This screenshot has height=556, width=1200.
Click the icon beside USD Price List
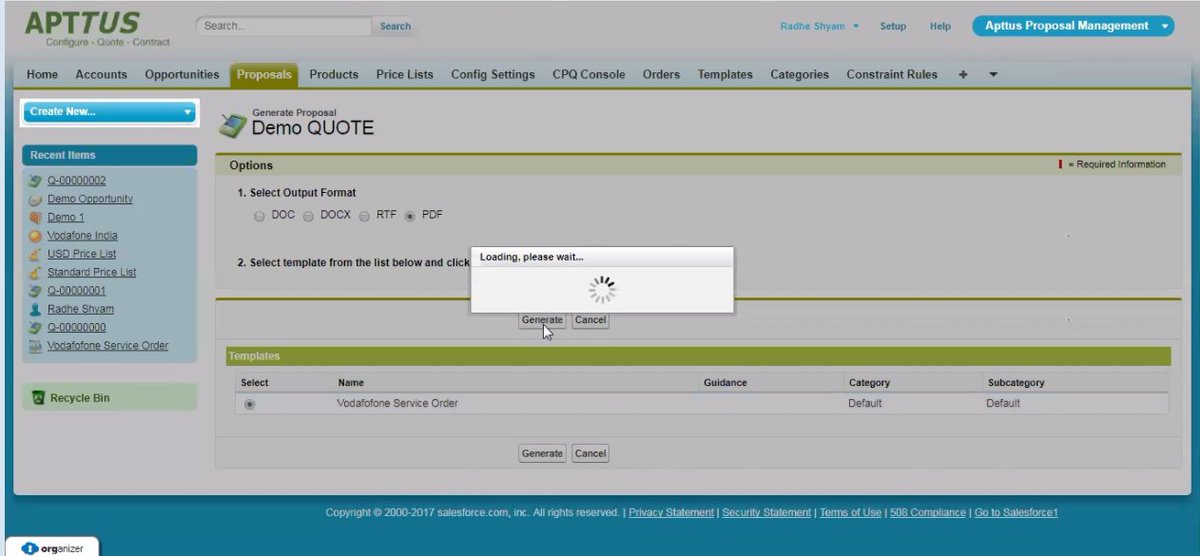point(36,254)
